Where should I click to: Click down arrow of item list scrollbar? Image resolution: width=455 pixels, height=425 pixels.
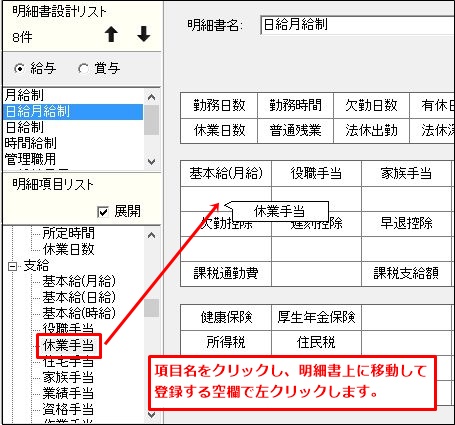click(x=151, y=415)
